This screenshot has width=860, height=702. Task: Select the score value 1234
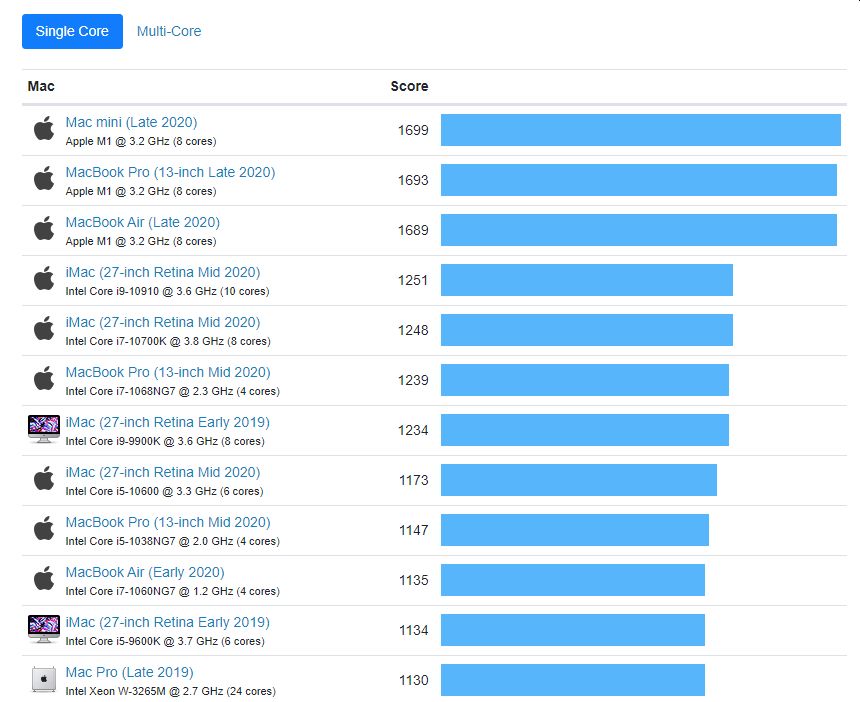click(x=413, y=430)
